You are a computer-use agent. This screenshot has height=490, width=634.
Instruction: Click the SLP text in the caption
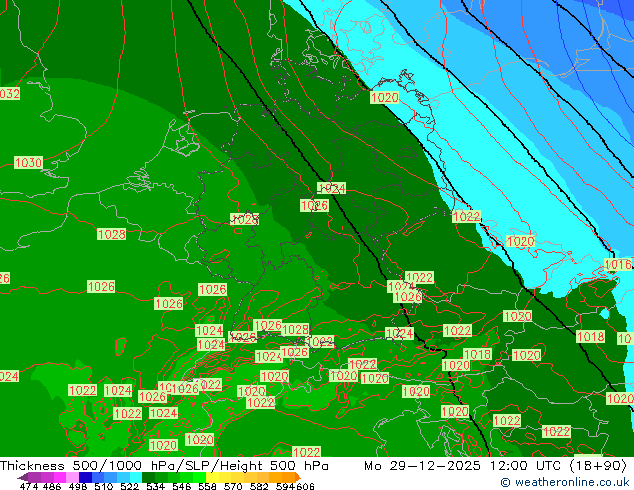pos(199,466)
